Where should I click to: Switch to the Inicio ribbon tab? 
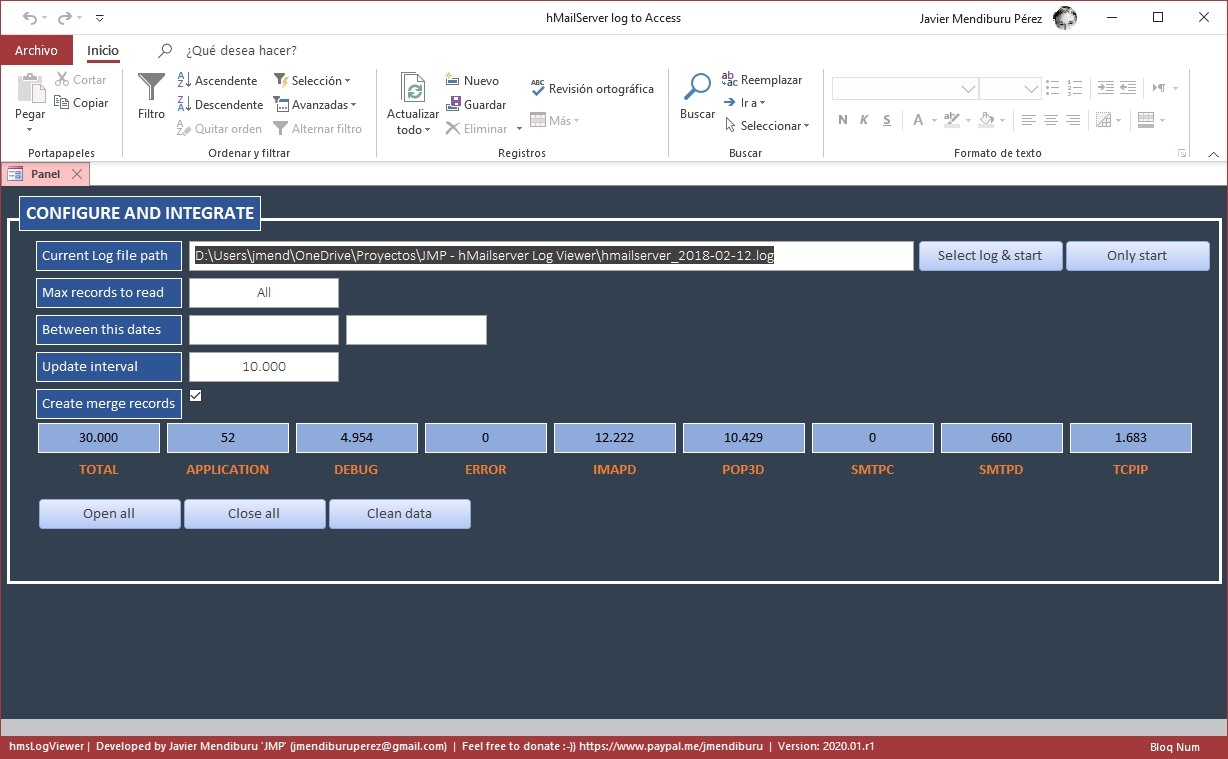[x=103, y=50]
